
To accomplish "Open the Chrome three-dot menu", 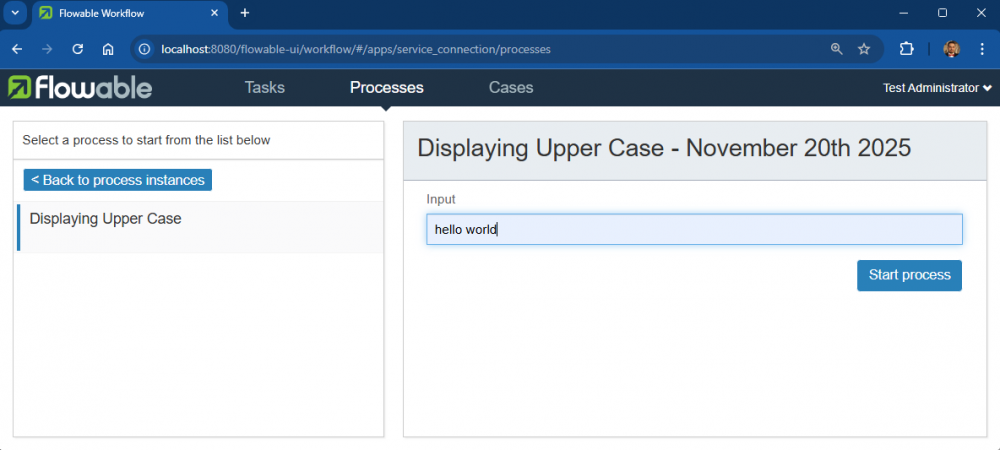I will pos(984,49).
